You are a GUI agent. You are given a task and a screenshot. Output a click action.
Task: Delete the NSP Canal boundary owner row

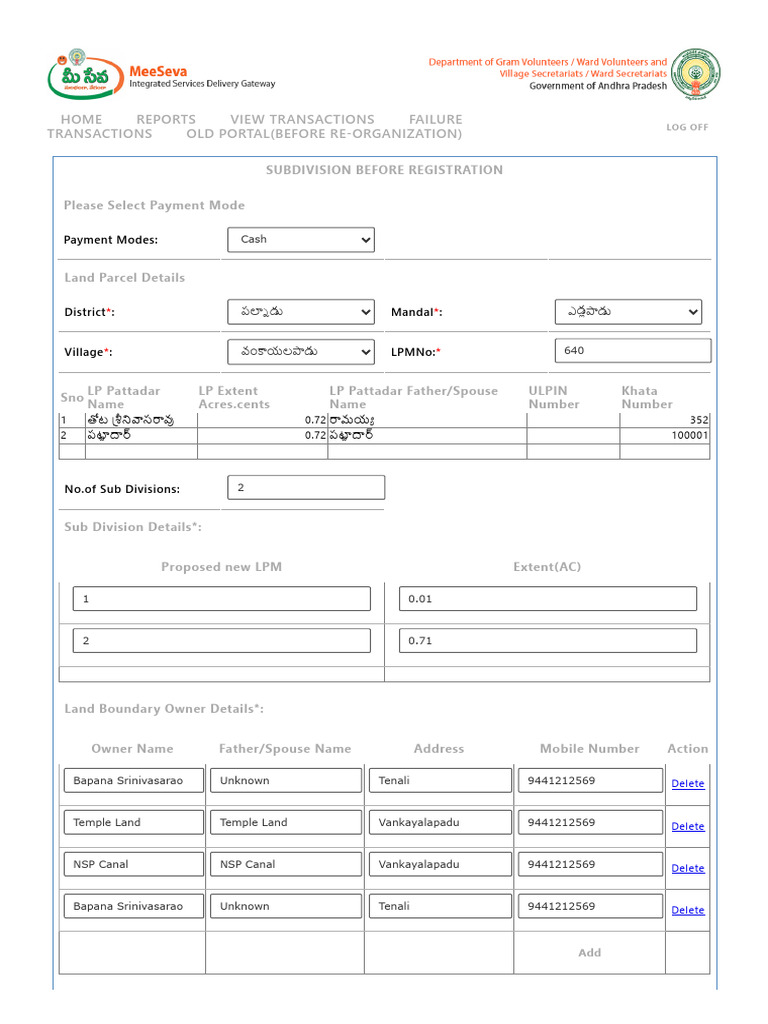[688, 868]
